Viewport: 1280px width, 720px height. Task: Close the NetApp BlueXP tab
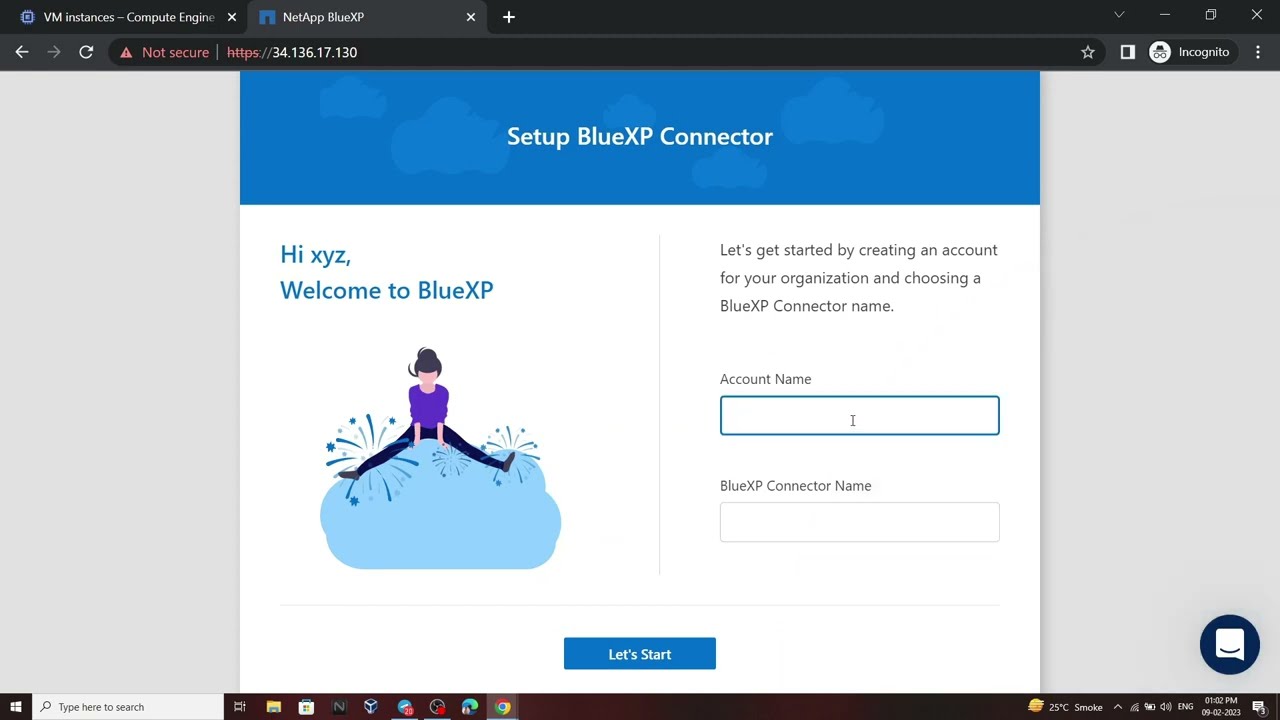coord(472,17)
